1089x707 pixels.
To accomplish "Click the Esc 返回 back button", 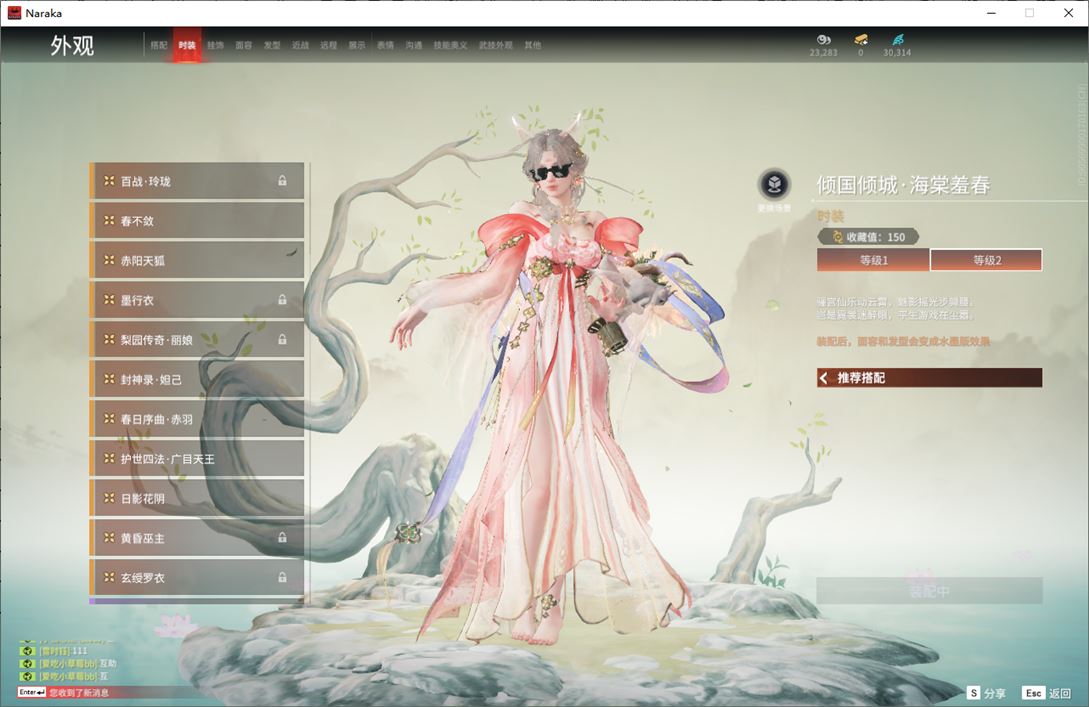I will click(1047, 693).
